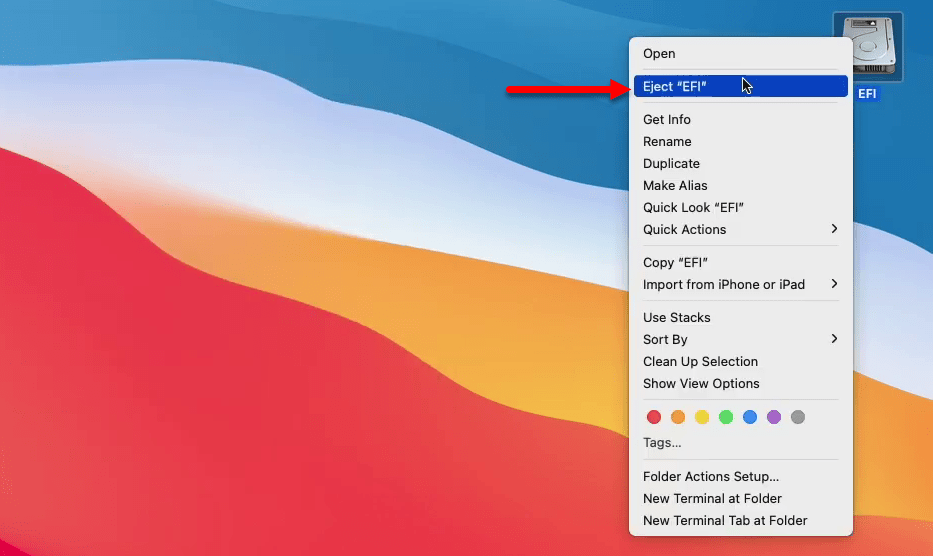
Task: Open Folder Actions Setup...
Action: tap(741, 477)
